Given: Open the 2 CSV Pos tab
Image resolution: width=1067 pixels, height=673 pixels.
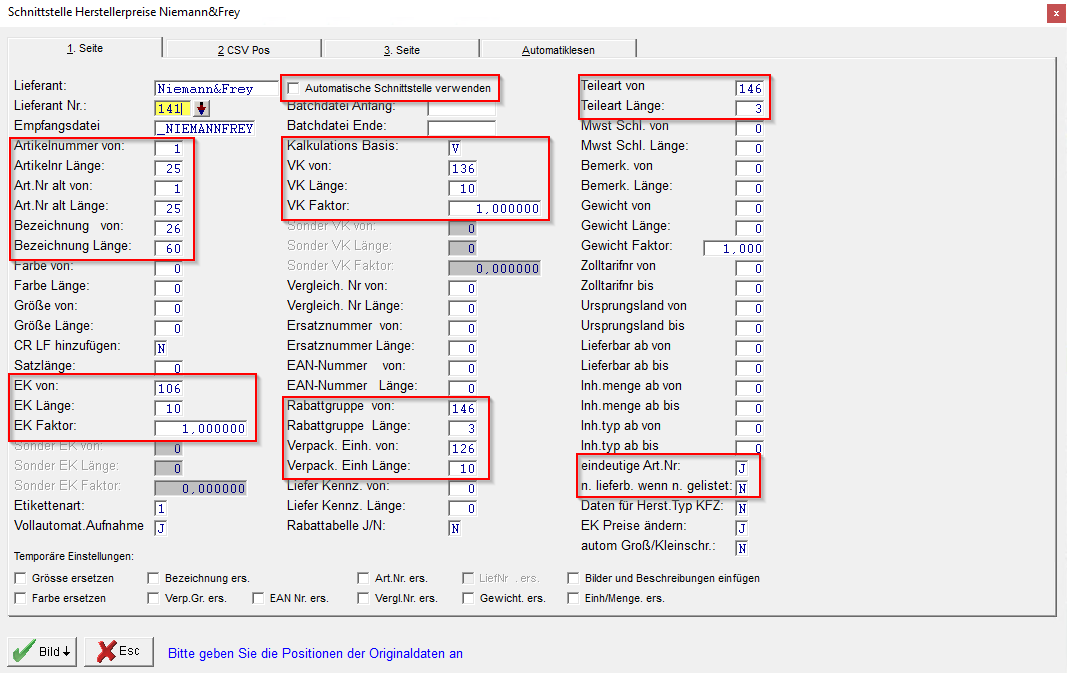Looking at the screenshot, I should (244, 50).
